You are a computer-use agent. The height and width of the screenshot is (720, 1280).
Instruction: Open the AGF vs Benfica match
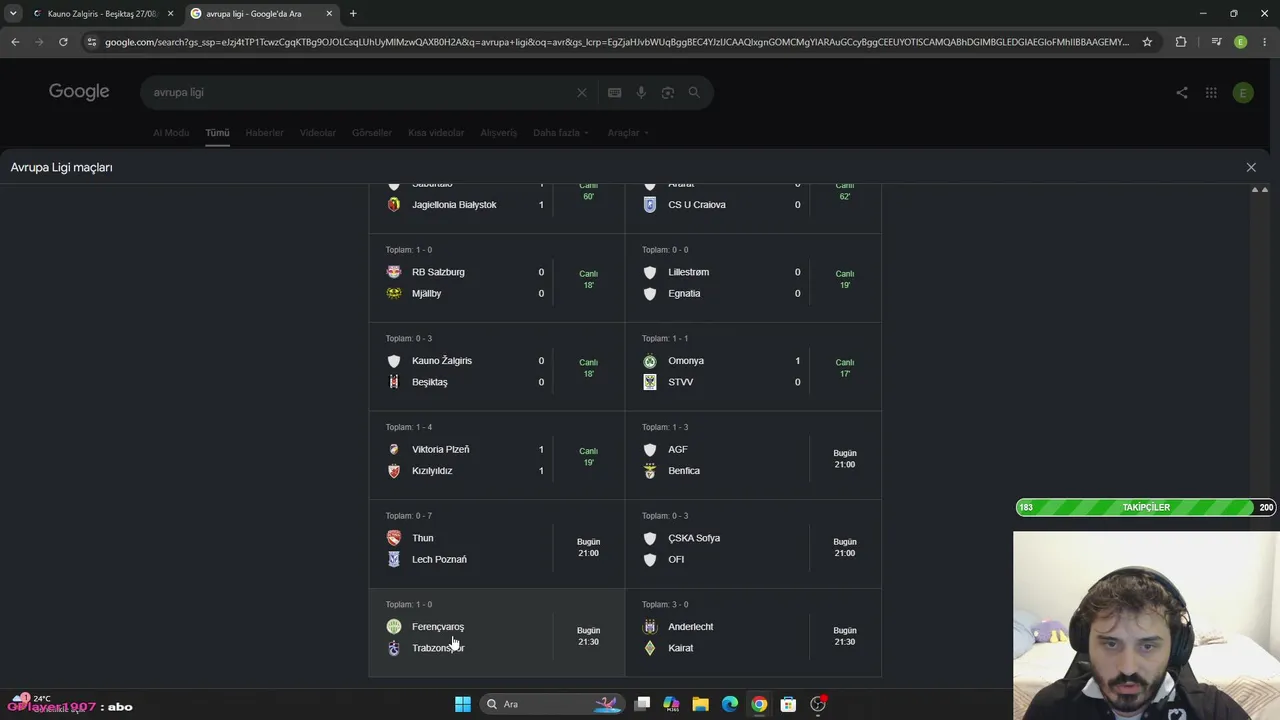753,455
